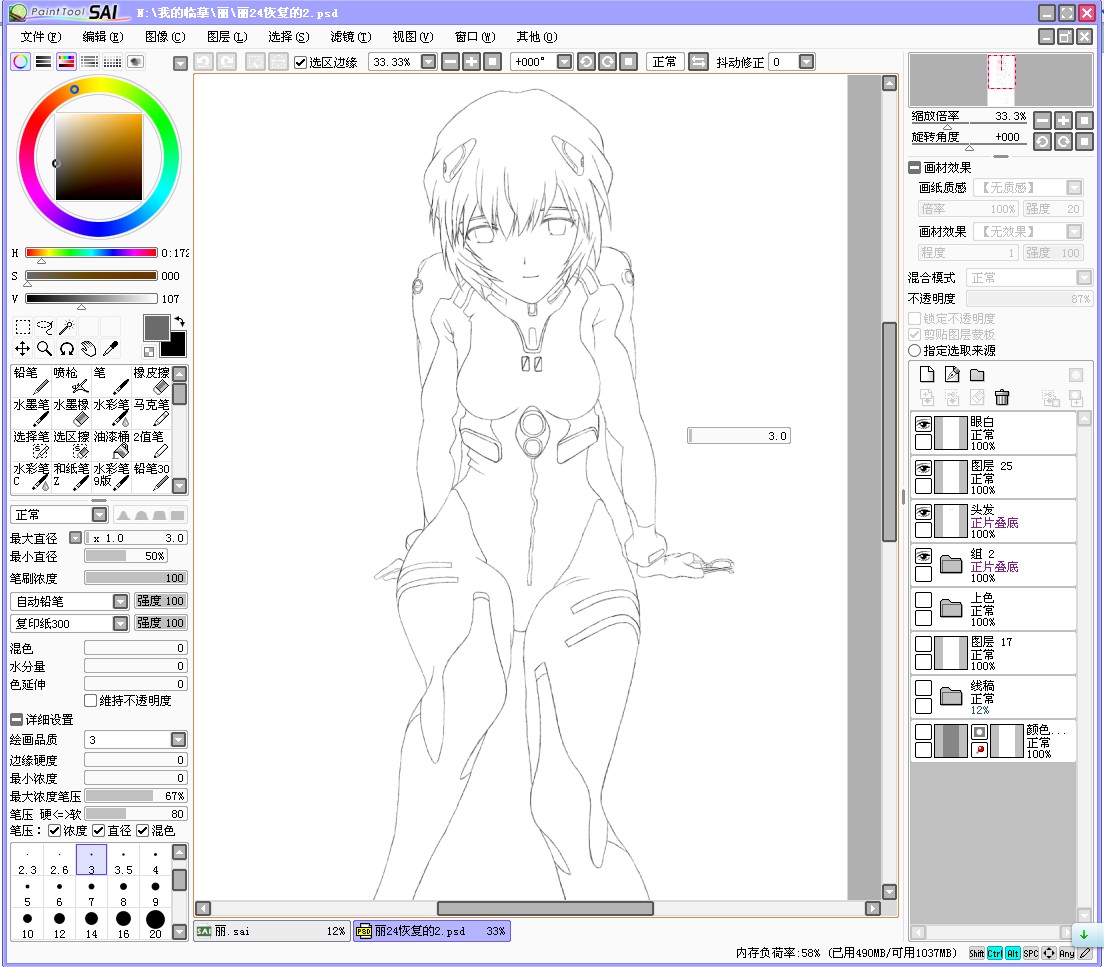The image size is (1104, 967).
Task: Open the brush blend mode 正常 dropdown
Action: (x=99, y=515)
